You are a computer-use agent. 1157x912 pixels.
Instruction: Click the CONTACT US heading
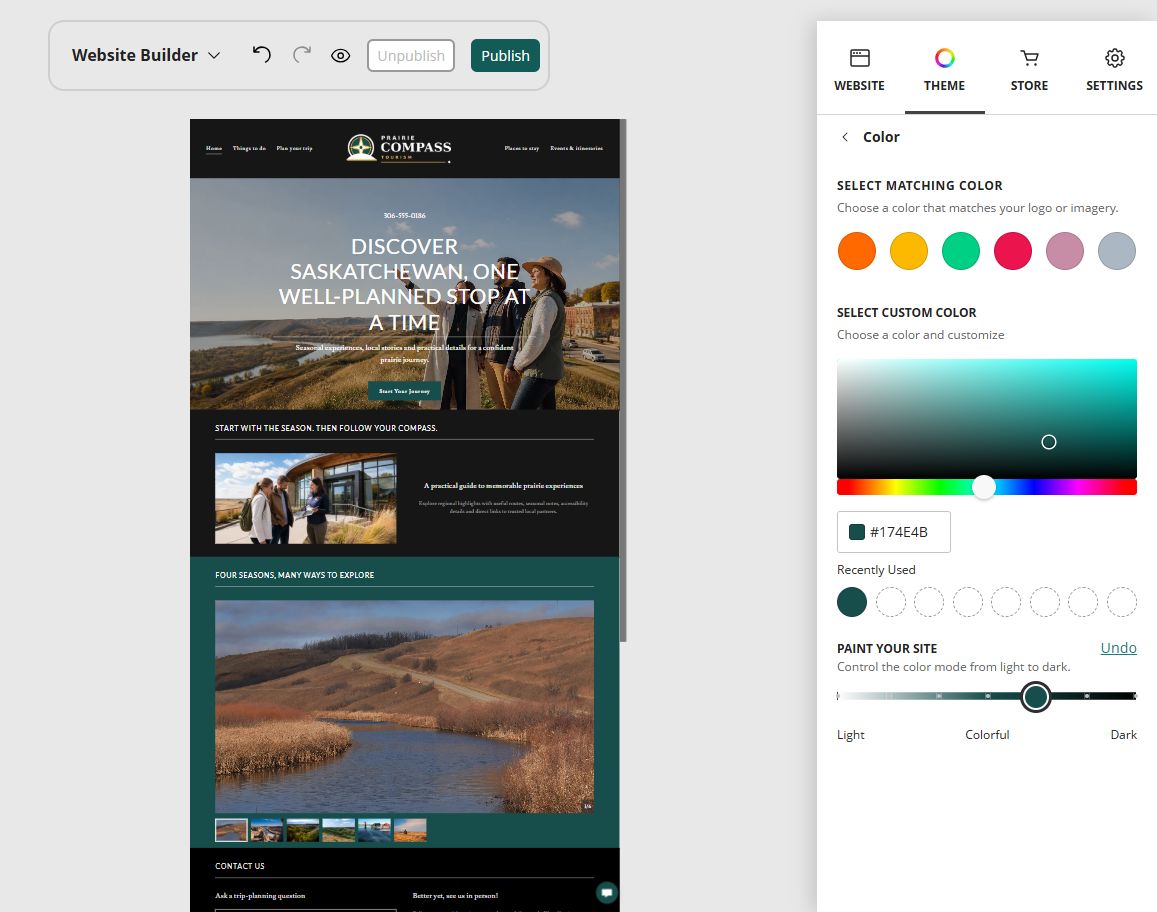pos(240,866)
